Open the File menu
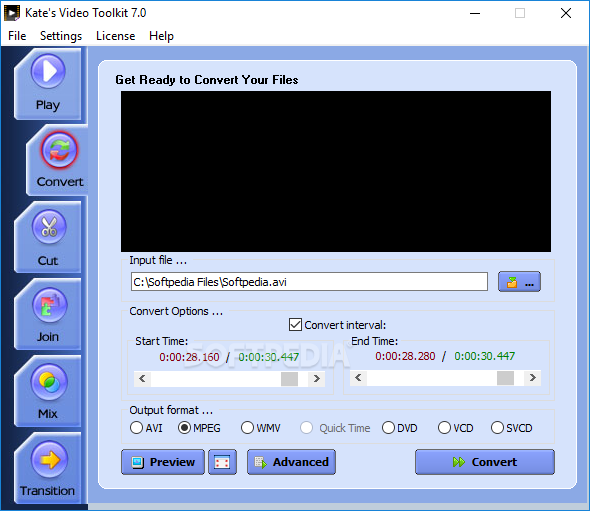Image resolution: width=590 pixels, height=511 pixels. (17, 36)
